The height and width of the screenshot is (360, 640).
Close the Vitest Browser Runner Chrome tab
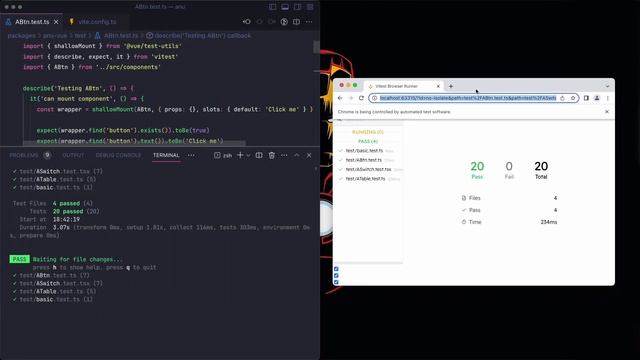coord(438,86)
